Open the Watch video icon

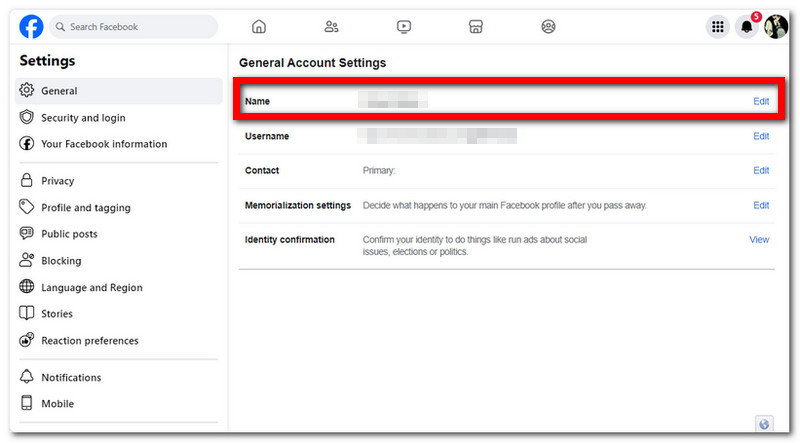tap(404, 27)
